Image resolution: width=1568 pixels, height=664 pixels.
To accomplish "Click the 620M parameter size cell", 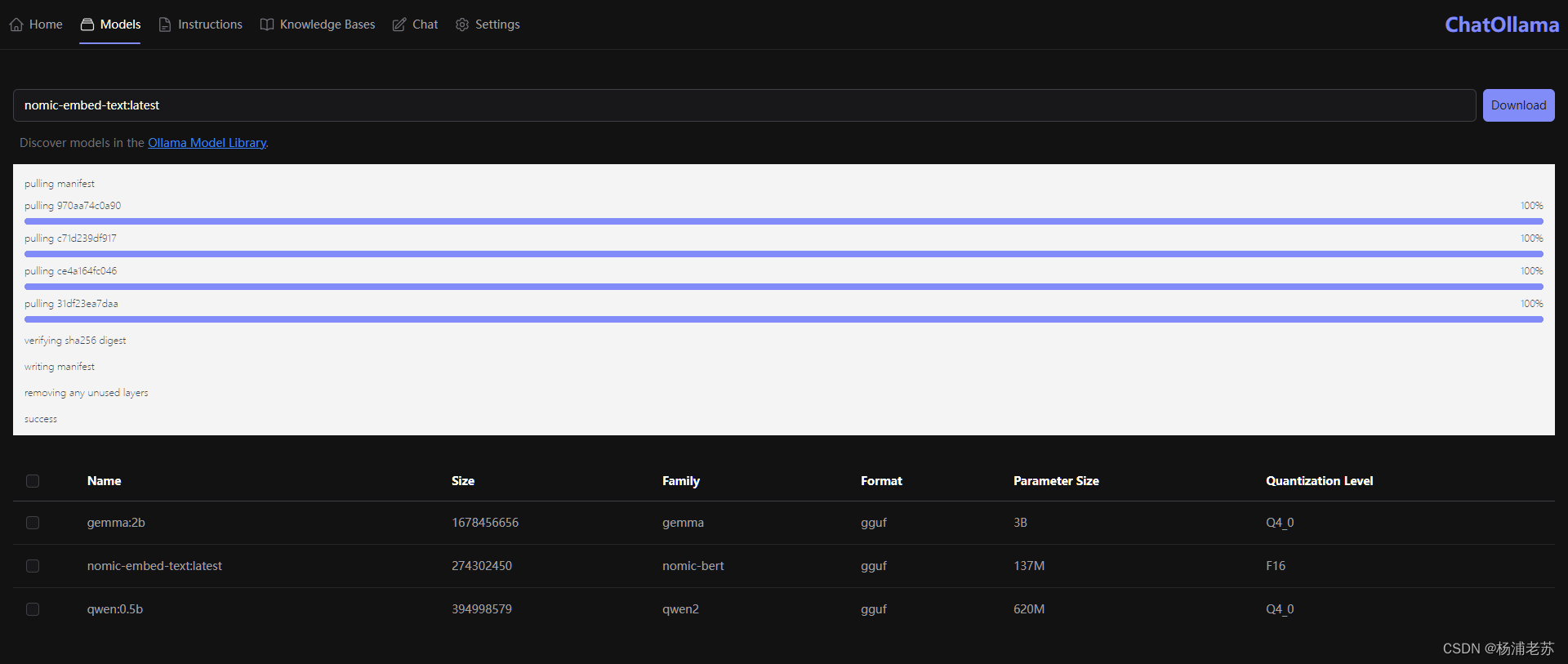I will coord(1029,609).
